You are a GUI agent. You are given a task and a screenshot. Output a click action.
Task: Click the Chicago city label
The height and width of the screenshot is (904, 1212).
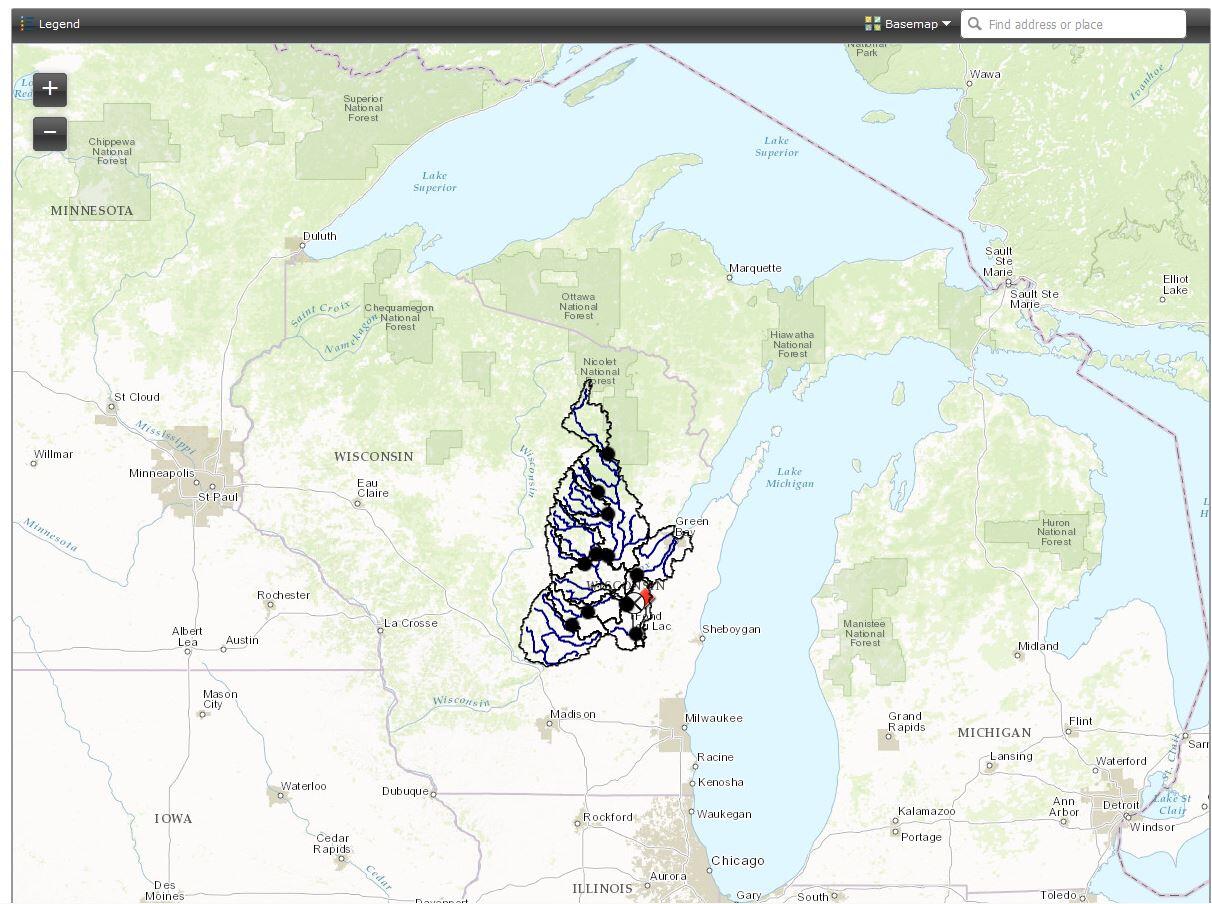click(x=738, y=861)
